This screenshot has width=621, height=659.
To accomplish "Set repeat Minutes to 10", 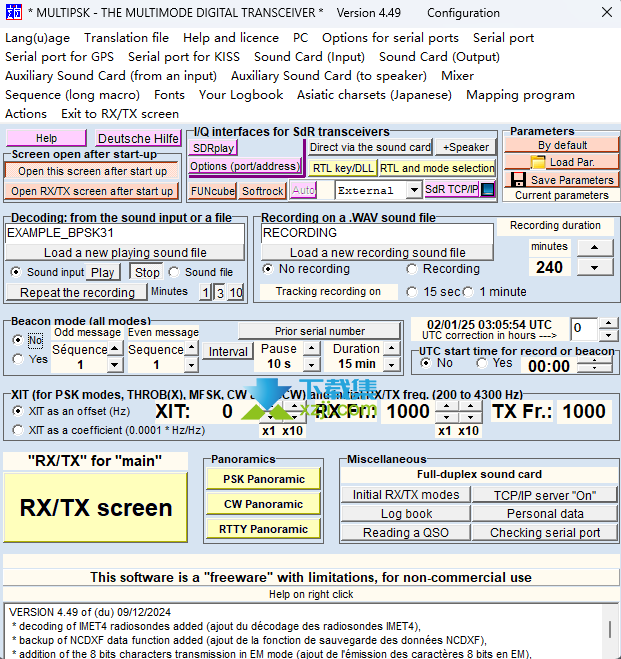I will (236, 293).
